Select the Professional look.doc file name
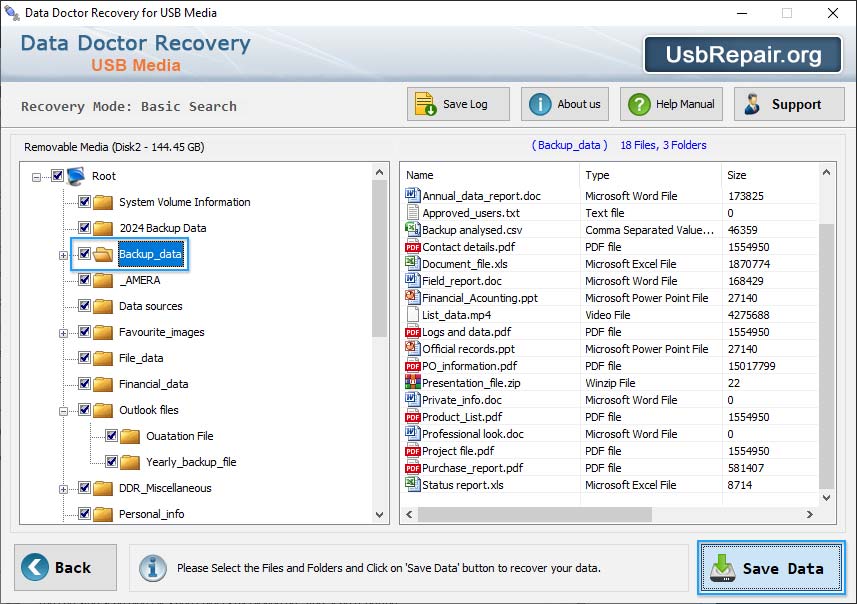The image size is (857, 604). [473, 433]
